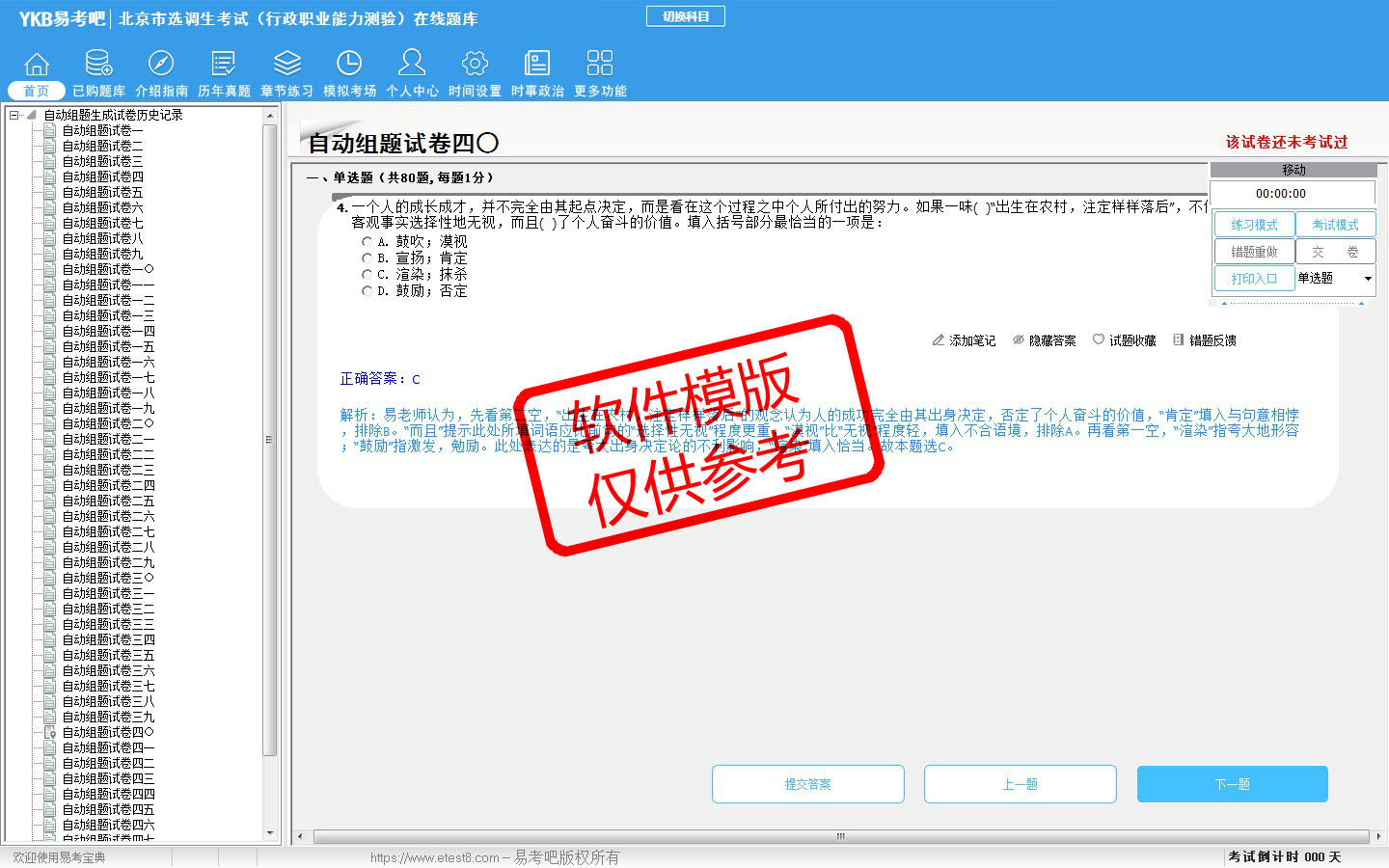The image size is (1389, 868).
Task: Click the 错题重做 button
Action: tap(1254, 252)
